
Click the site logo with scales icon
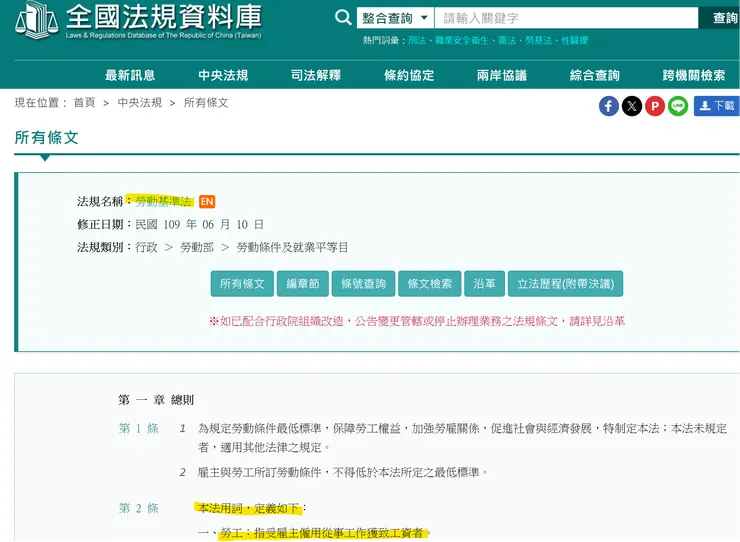pyautogui.click(x=138, y=21)
